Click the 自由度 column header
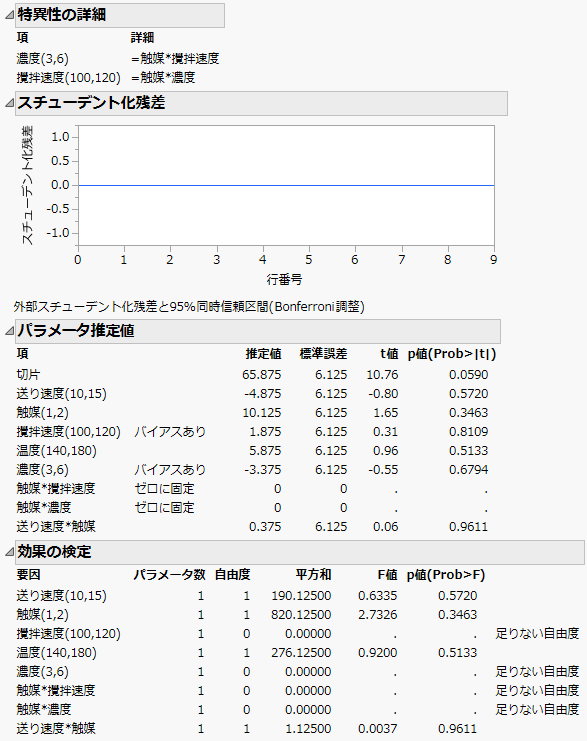This screenshot has width=587, height=741. click(232, 575)
